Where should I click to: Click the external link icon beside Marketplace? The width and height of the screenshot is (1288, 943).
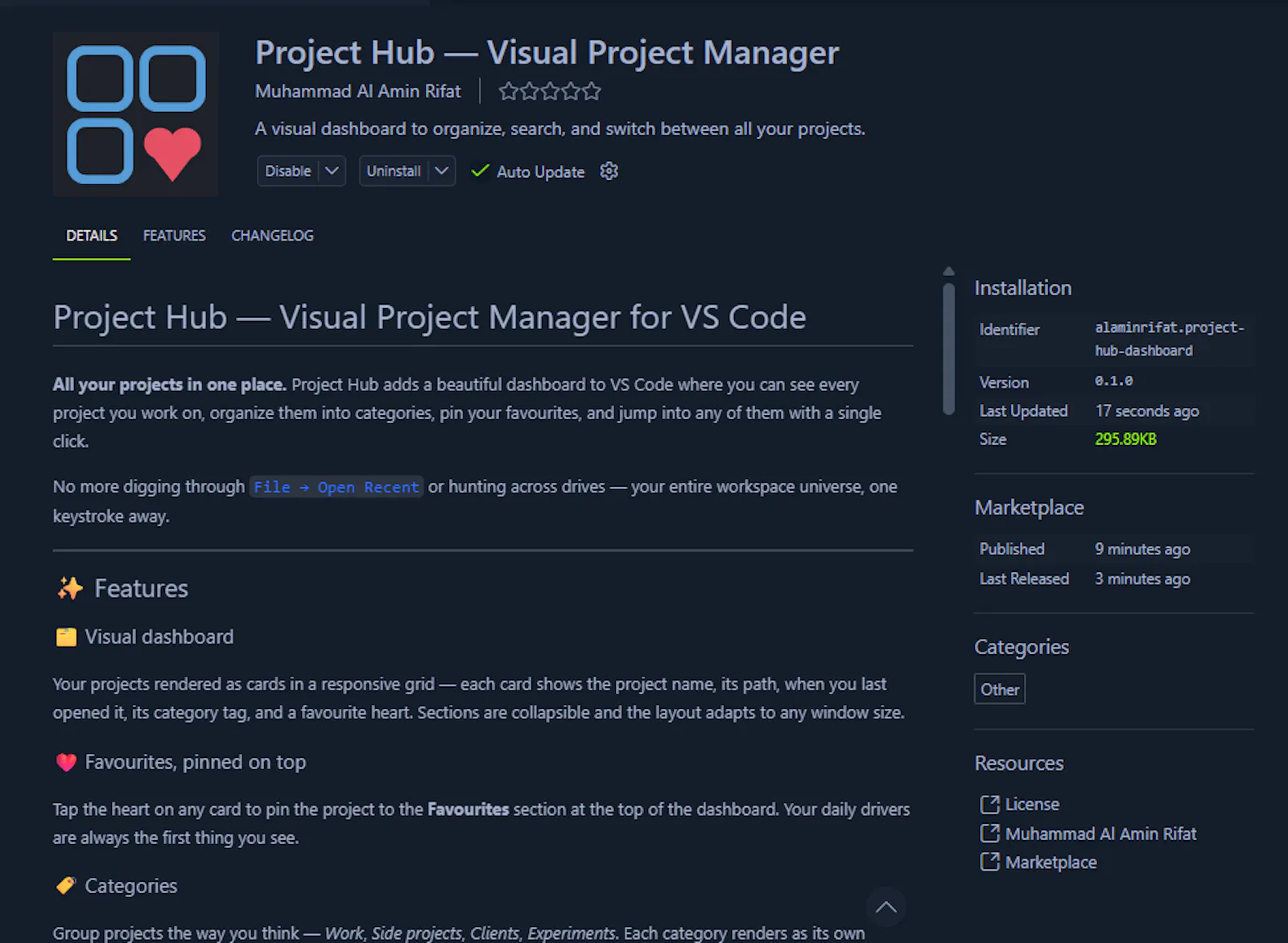click(989, 862)
